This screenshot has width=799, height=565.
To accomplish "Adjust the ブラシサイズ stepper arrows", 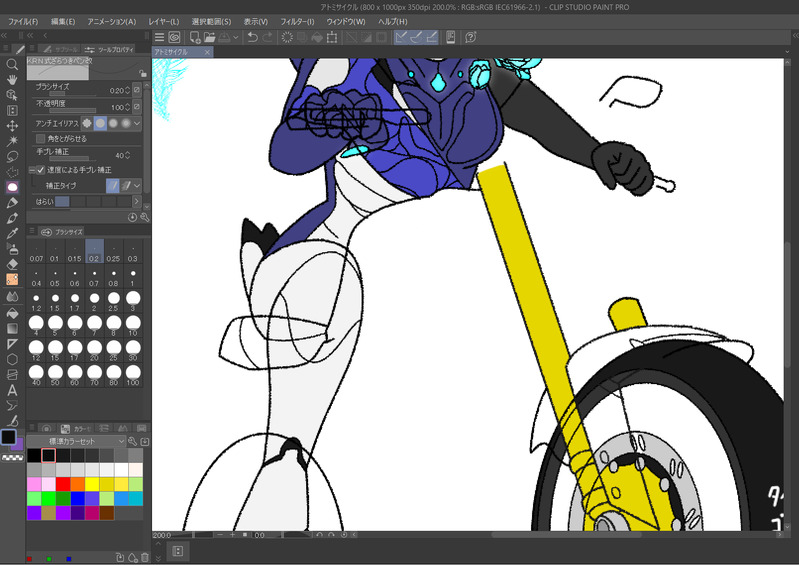I will pyautogui.click(x=127, y=90).
